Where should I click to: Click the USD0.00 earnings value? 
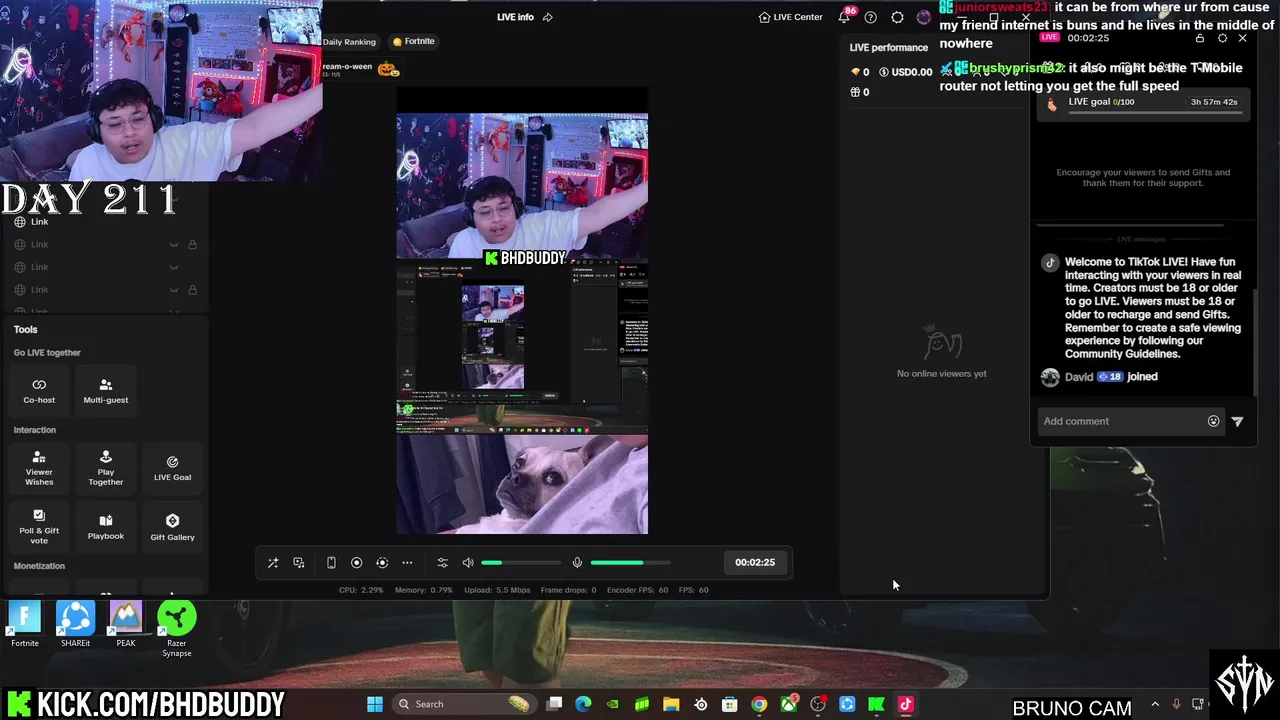point(906,72)
